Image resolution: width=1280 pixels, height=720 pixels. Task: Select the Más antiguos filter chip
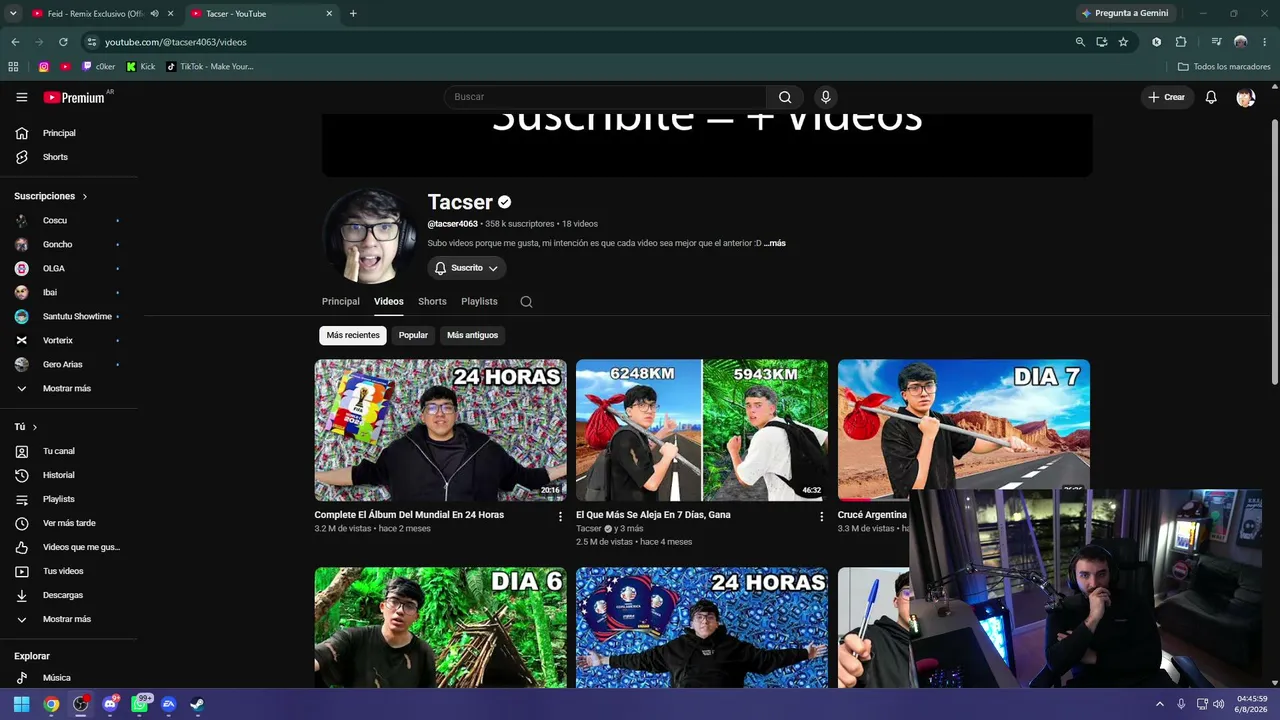[x=472, y=336]
